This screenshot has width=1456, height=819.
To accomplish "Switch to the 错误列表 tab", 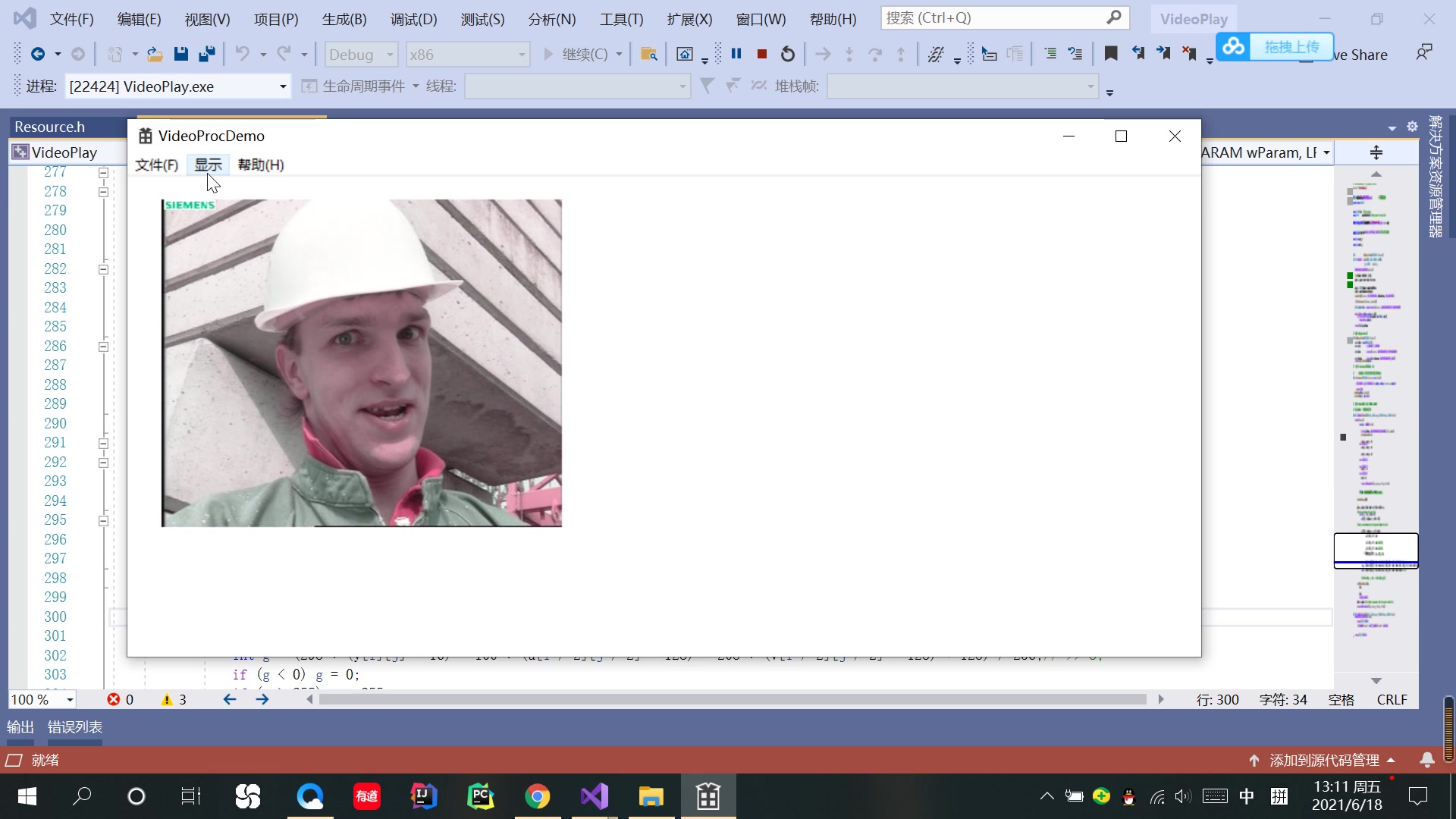I will [74, 727].
